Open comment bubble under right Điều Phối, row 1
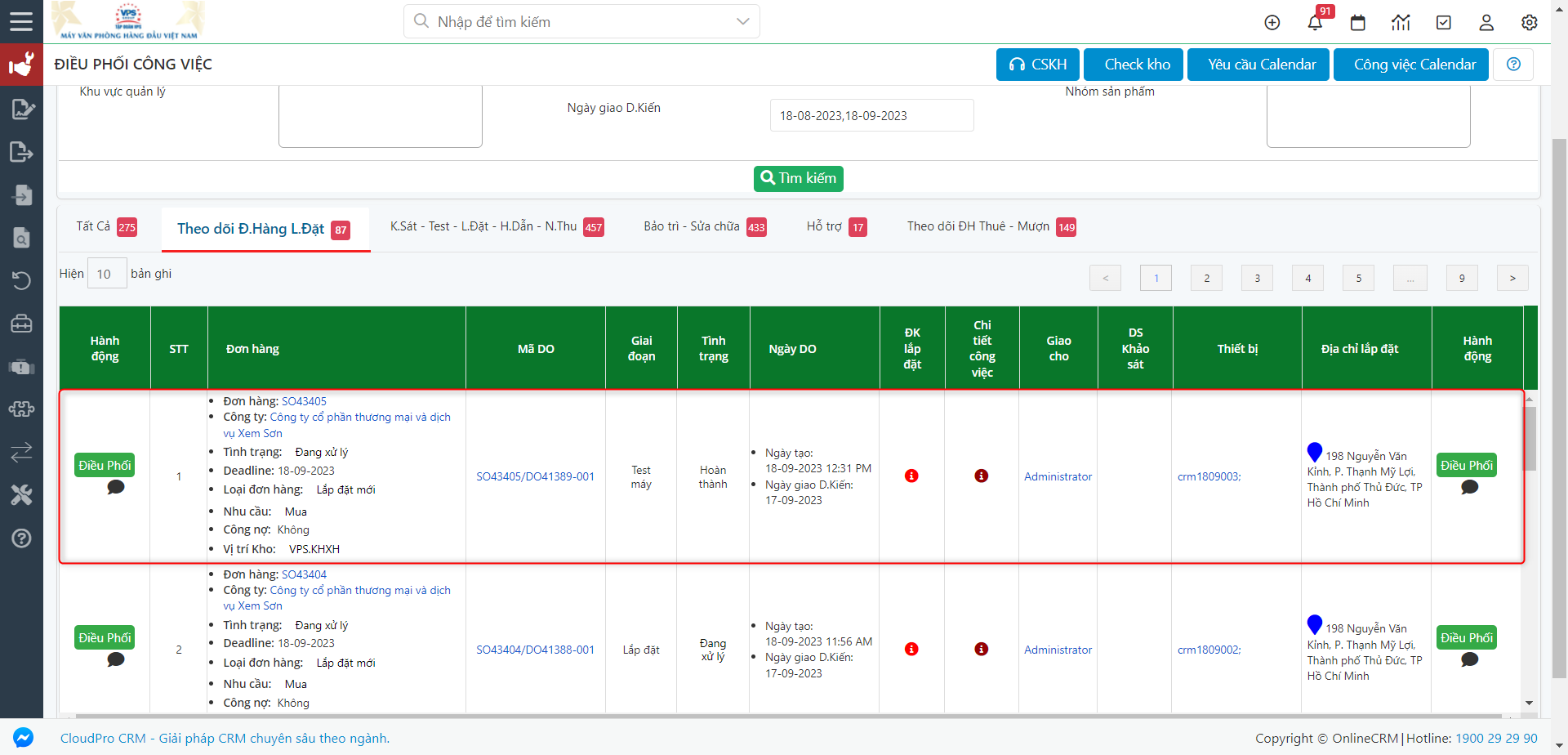Image resolution: width=1568 pixels, height=755 pixels. [1470, 488]
